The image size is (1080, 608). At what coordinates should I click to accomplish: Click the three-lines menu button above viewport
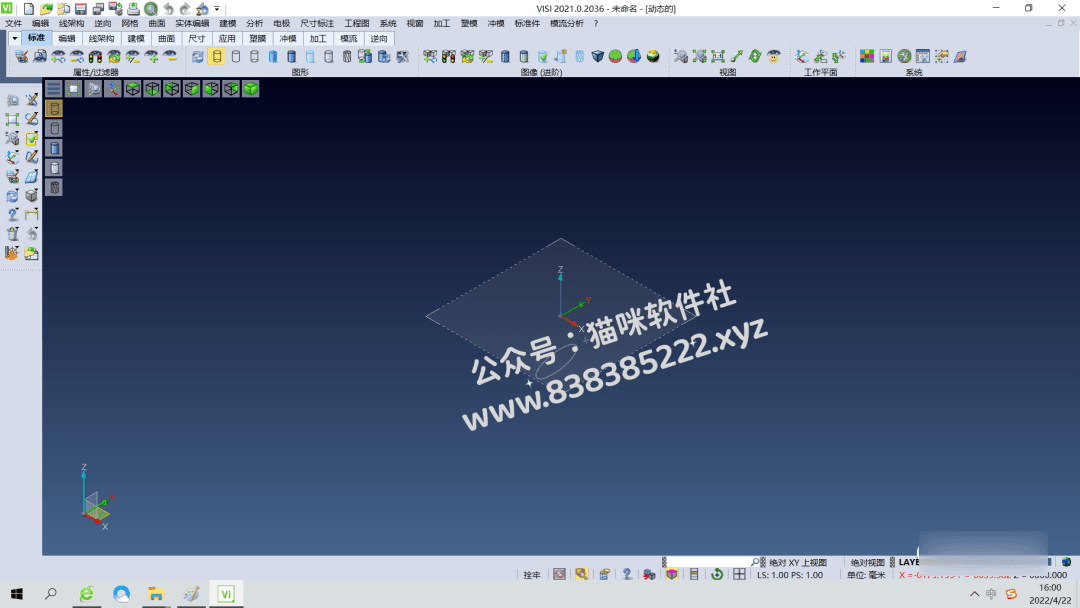54,89
